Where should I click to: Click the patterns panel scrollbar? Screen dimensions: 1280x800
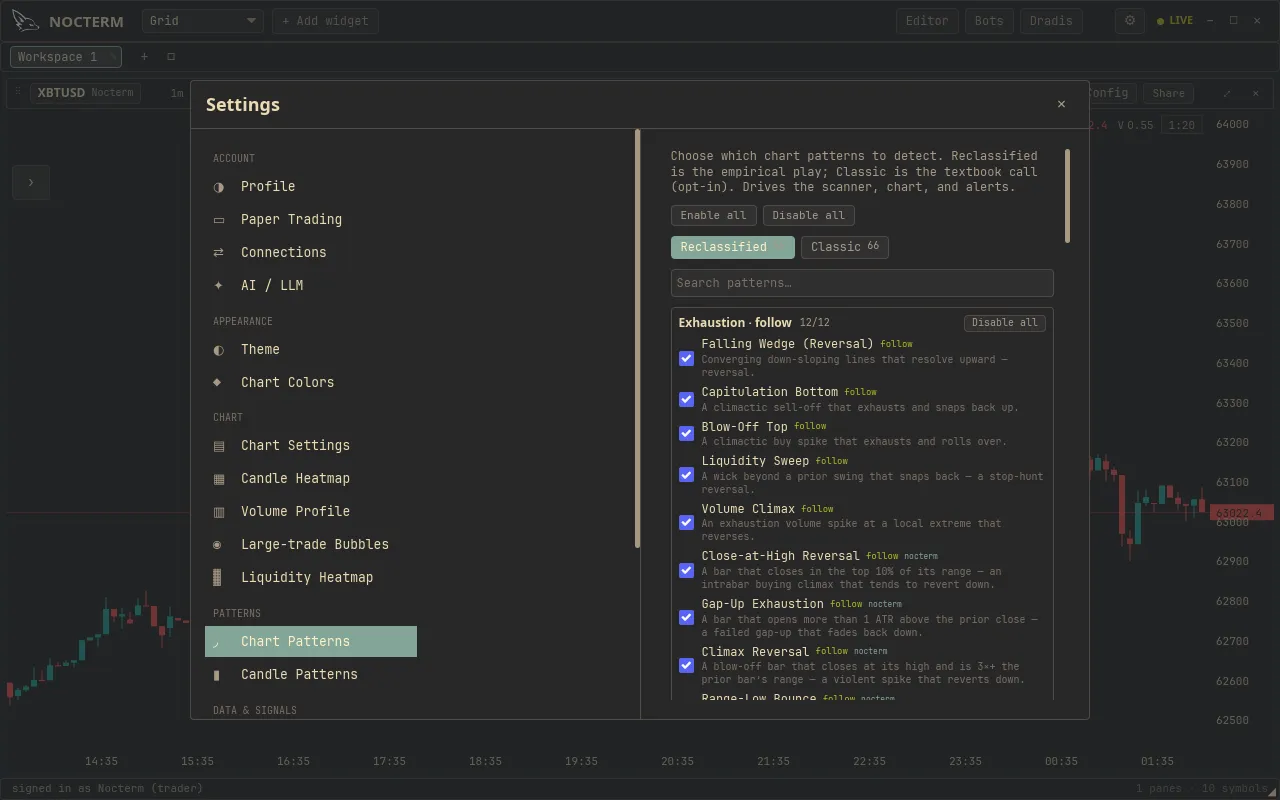(x=1068, y=196)
